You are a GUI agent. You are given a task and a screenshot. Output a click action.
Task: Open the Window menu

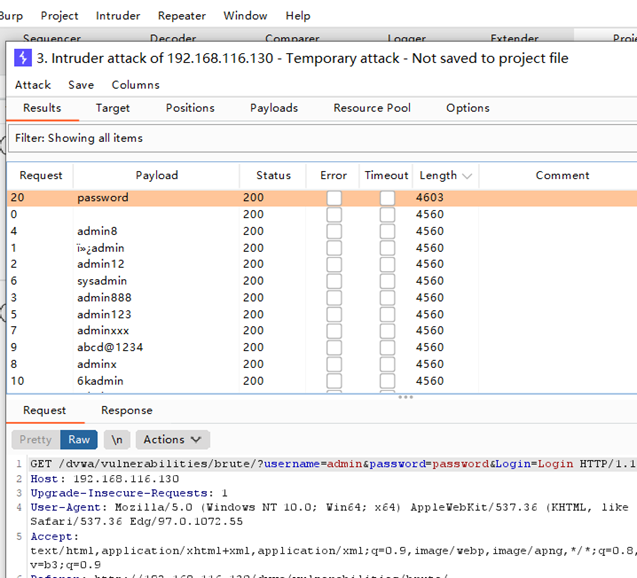[x=245, y=16]
